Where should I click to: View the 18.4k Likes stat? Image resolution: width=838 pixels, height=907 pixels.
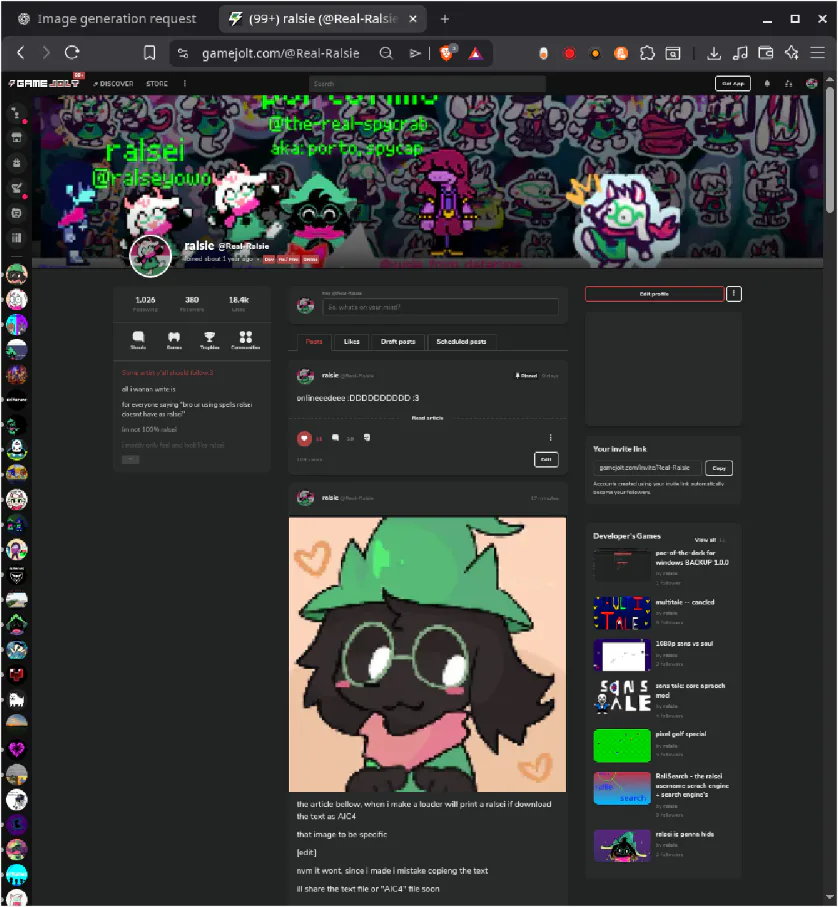click(238, 304)
